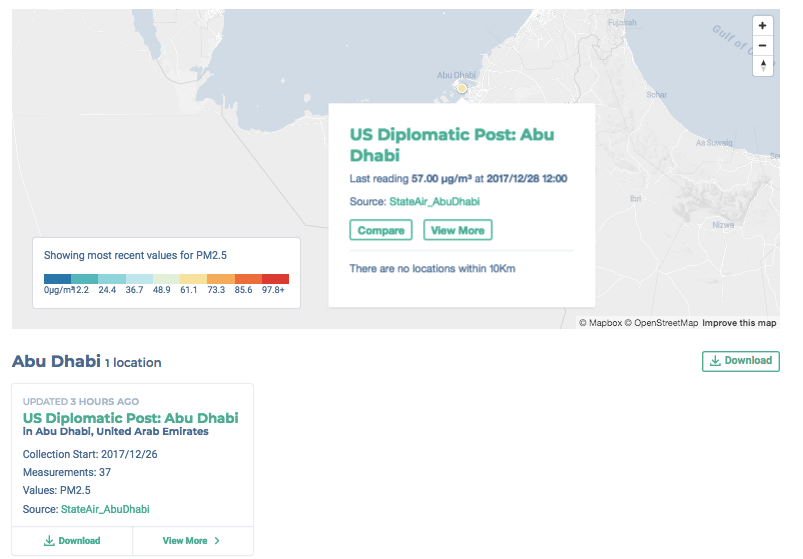Download Abu Dhabi data via top-right button
The image size is (803, 559).
(741, 361)
